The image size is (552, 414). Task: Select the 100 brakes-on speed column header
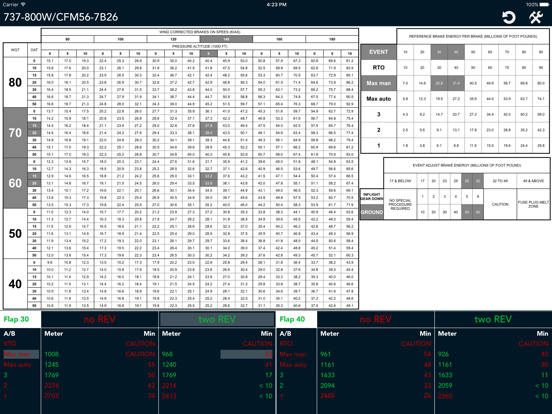point(120,39)
